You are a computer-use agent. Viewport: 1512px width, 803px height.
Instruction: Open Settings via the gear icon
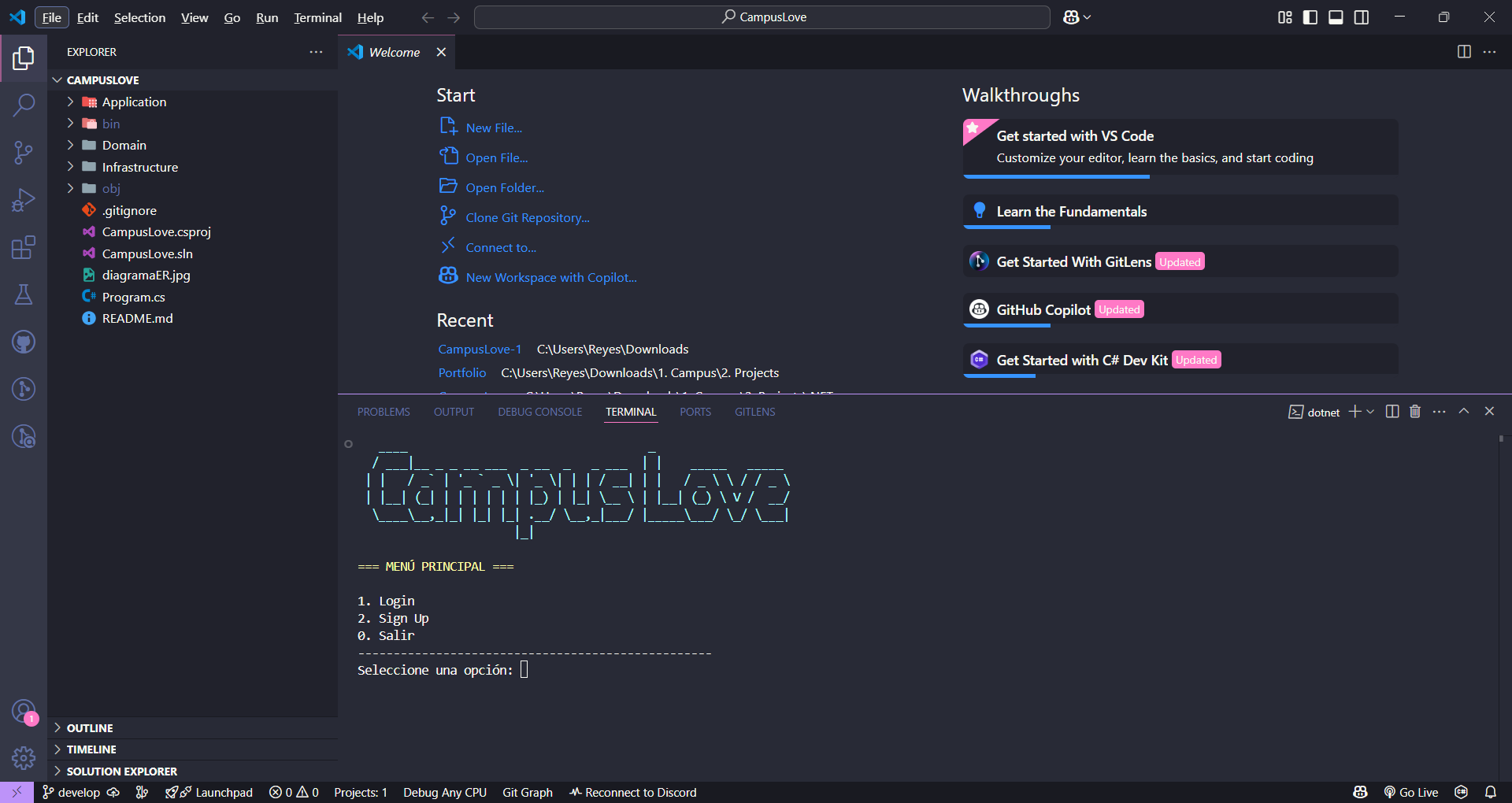coord(24,757)
